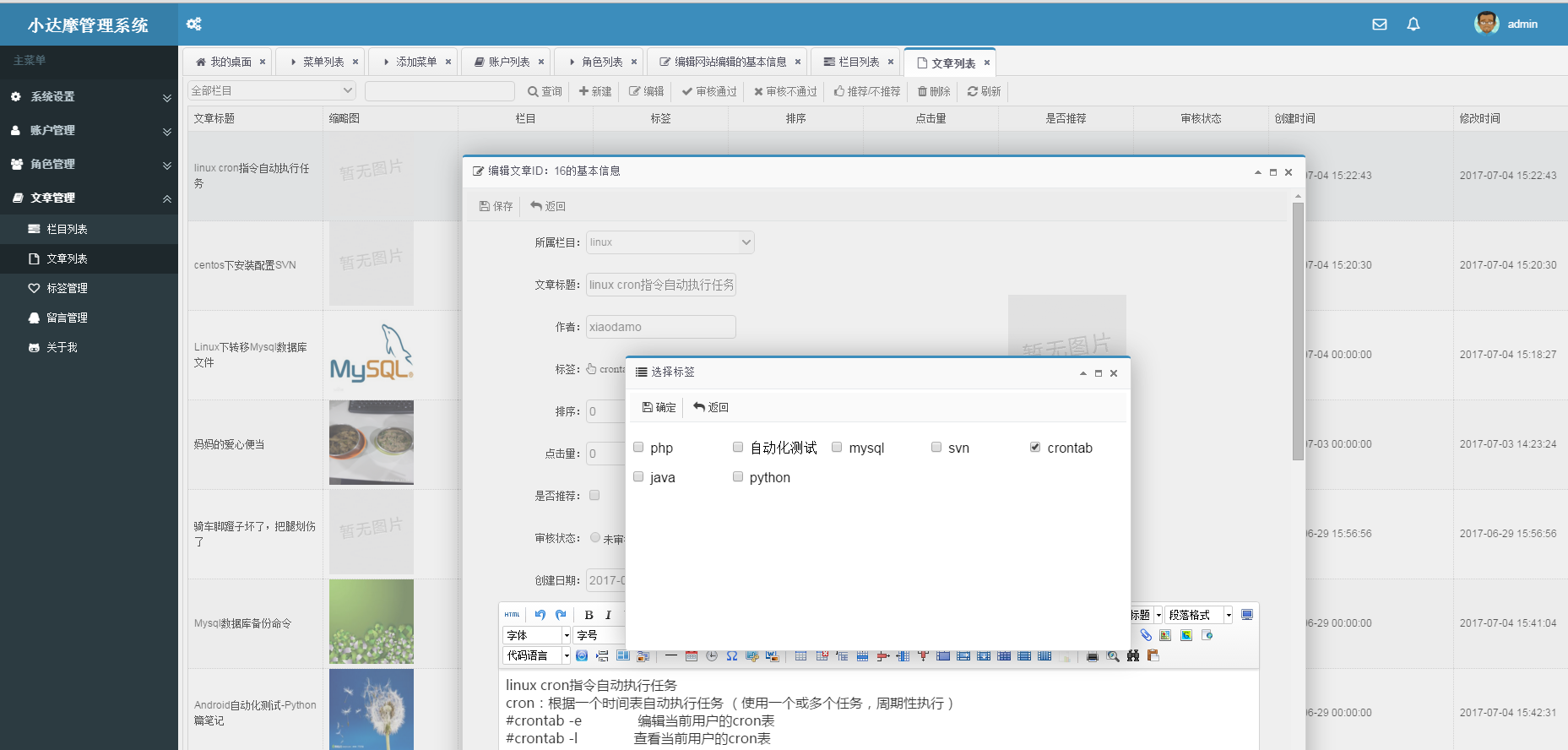This screenshot has width=1568, height=750.
Task: Insert an attachment with the paperclip icon
Action: pos(1146,635)
